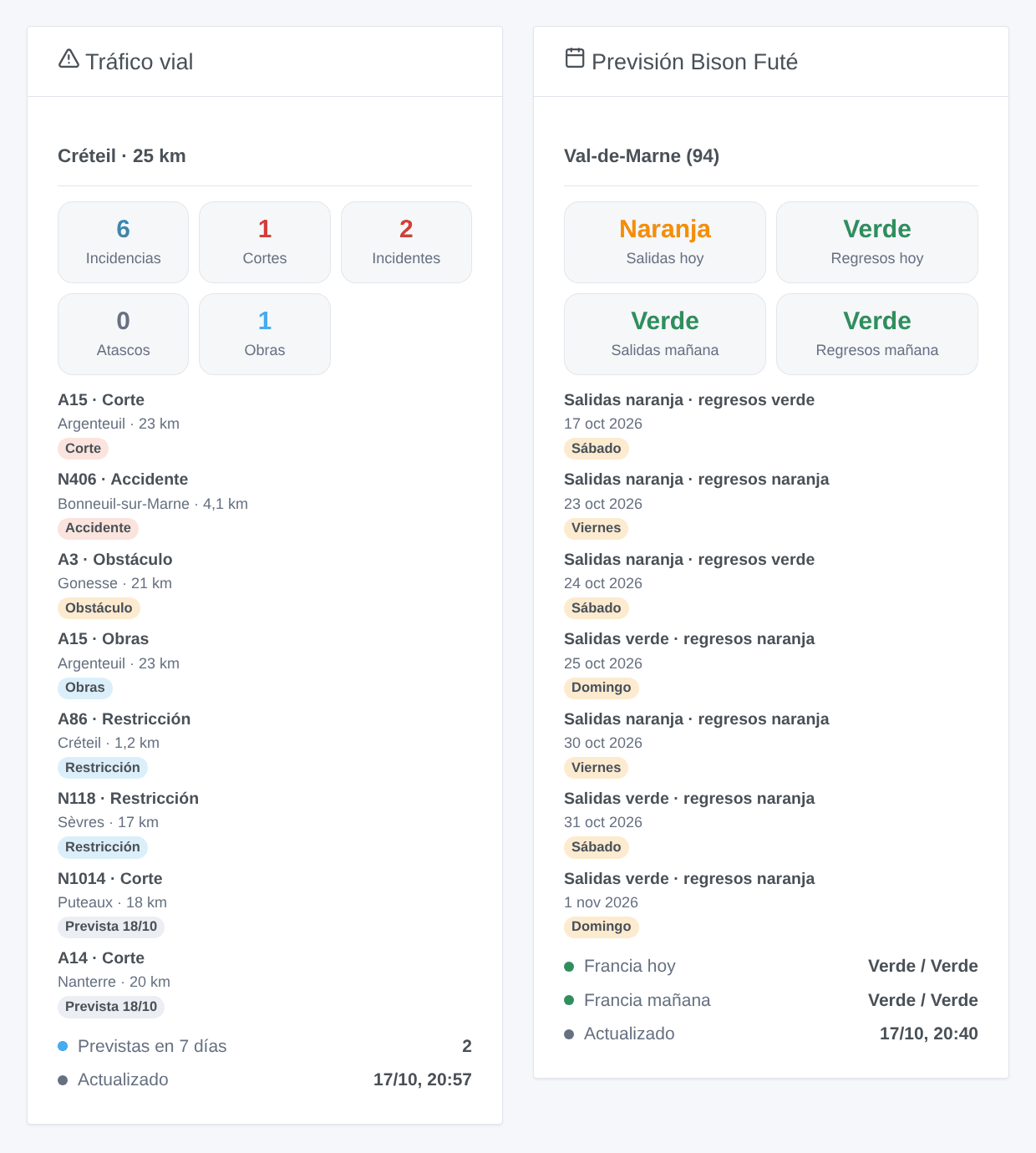Open the 0 Atascos stat card
This screenshot has height=1153, width=1036.
(123, 334)
